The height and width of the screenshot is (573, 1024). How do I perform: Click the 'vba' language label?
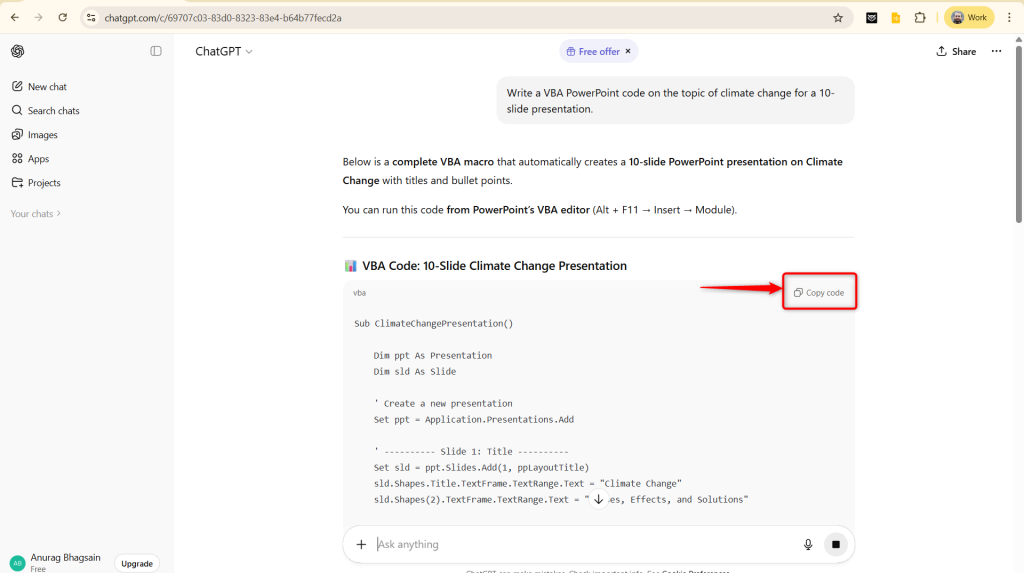click(359, 293)
